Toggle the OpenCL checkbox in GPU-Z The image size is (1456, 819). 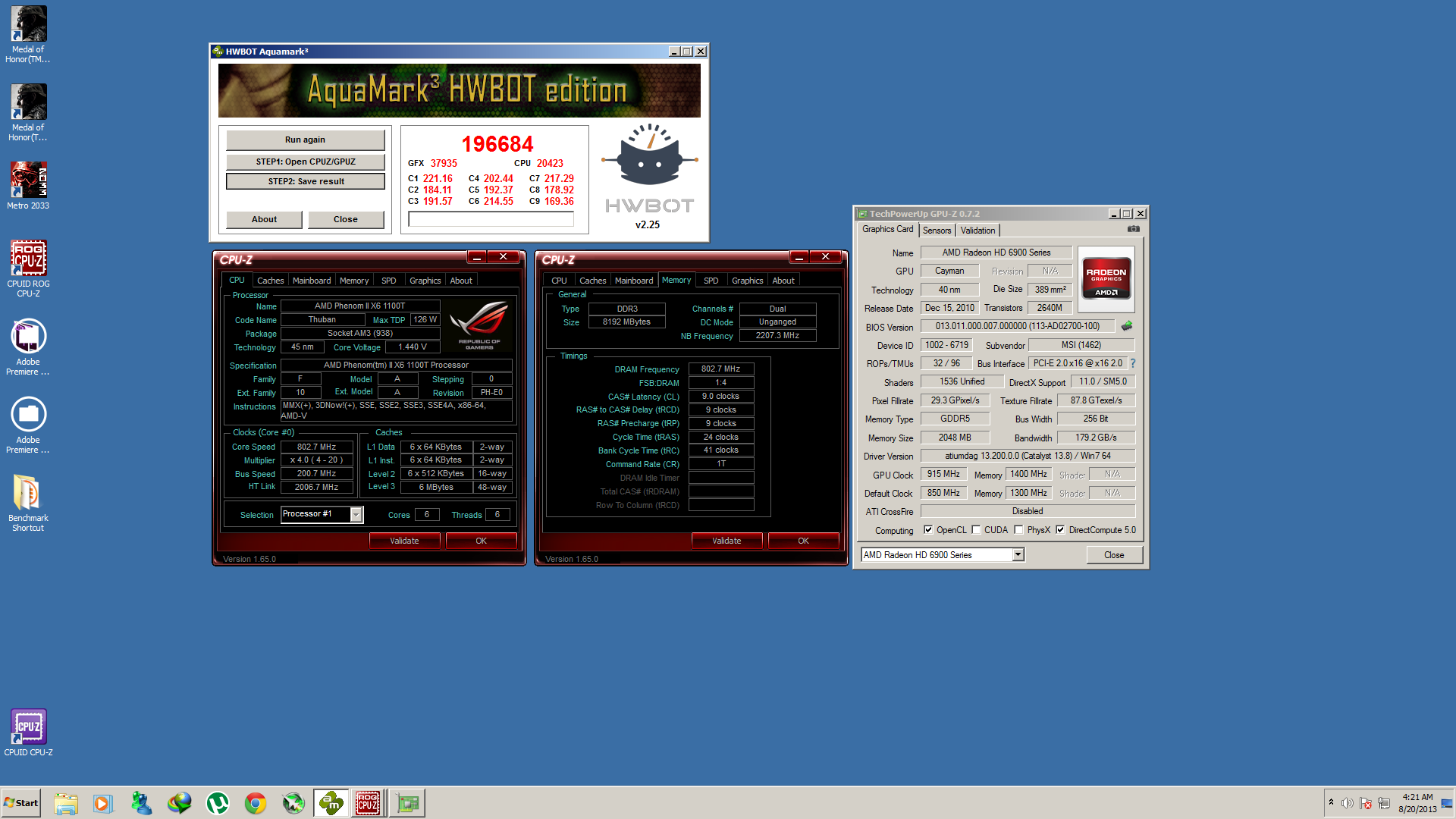pos(928,530)
